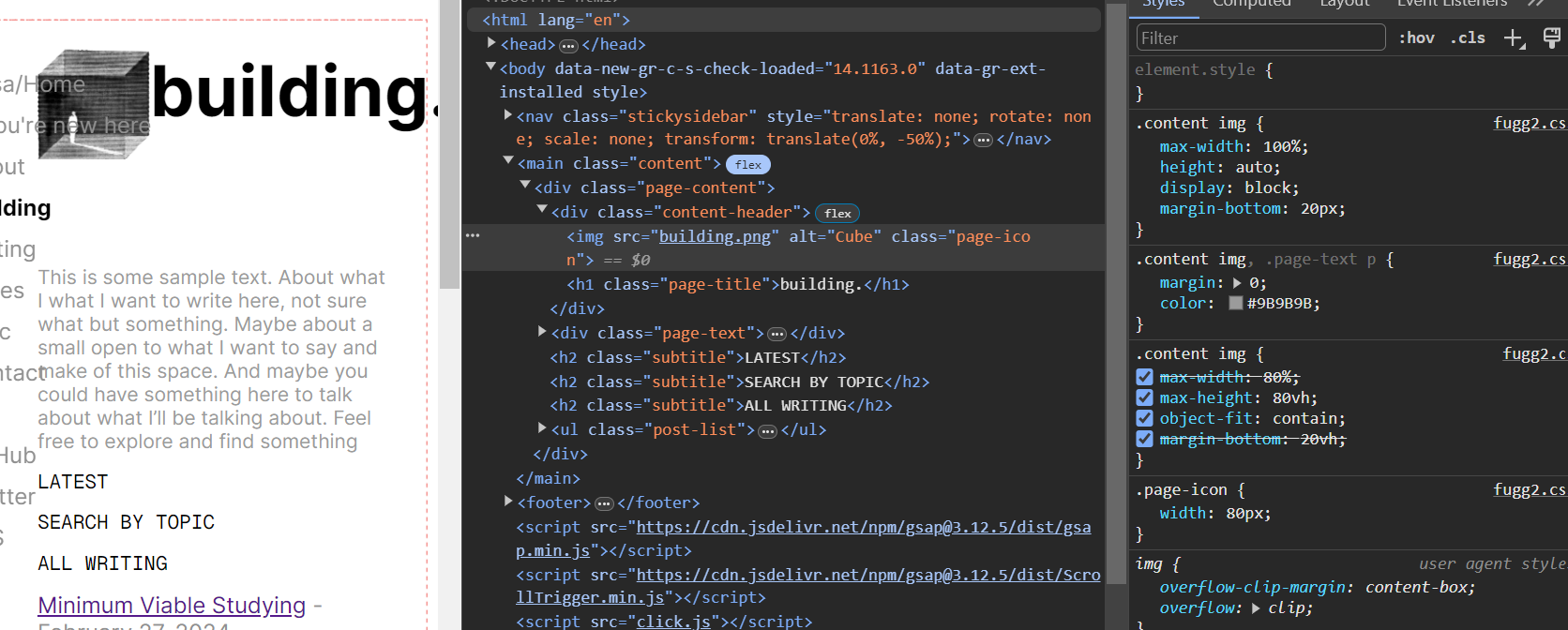
Task: Open fugg2.css link beside .content img, .page-text p
Action: click(x=1530, y=260)
